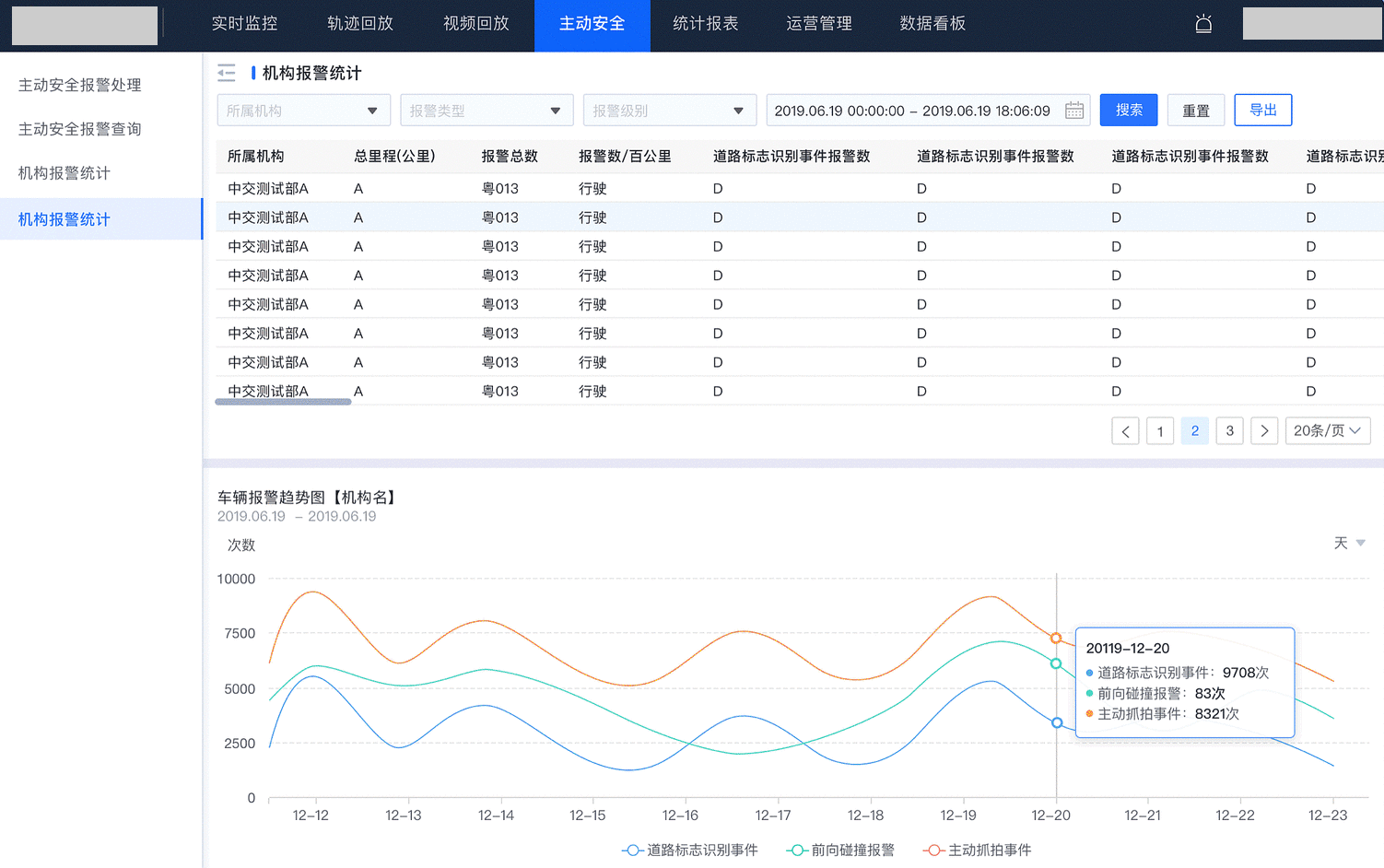Change page size via 20条/页 selector
This screenshot has height=868, width=1384.
coord(1328,431)
